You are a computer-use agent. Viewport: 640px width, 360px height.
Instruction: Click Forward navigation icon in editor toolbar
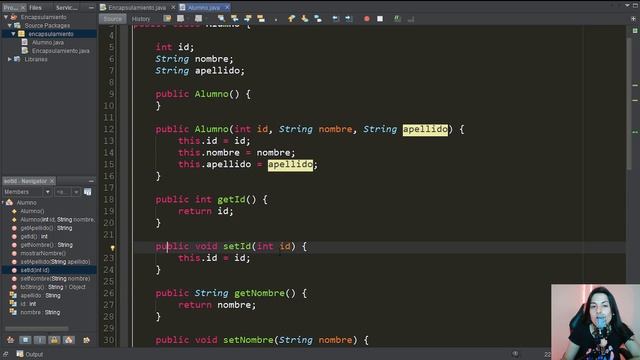click(x=198, y=19)
